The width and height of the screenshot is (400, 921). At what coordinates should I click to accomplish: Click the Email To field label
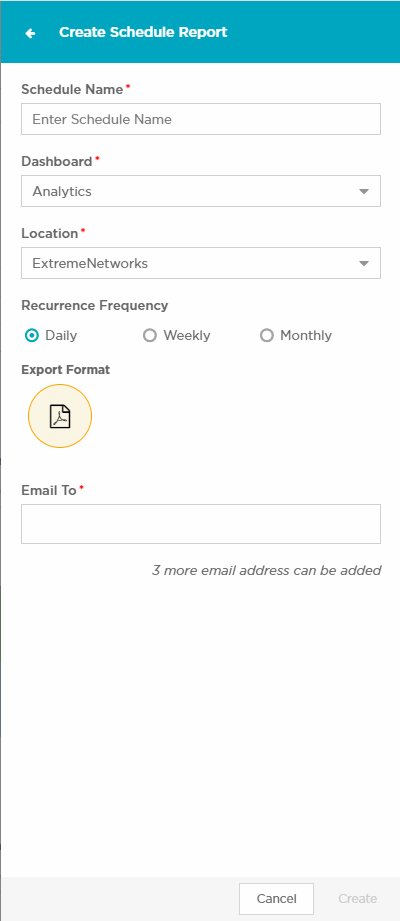tap(49, 490)
